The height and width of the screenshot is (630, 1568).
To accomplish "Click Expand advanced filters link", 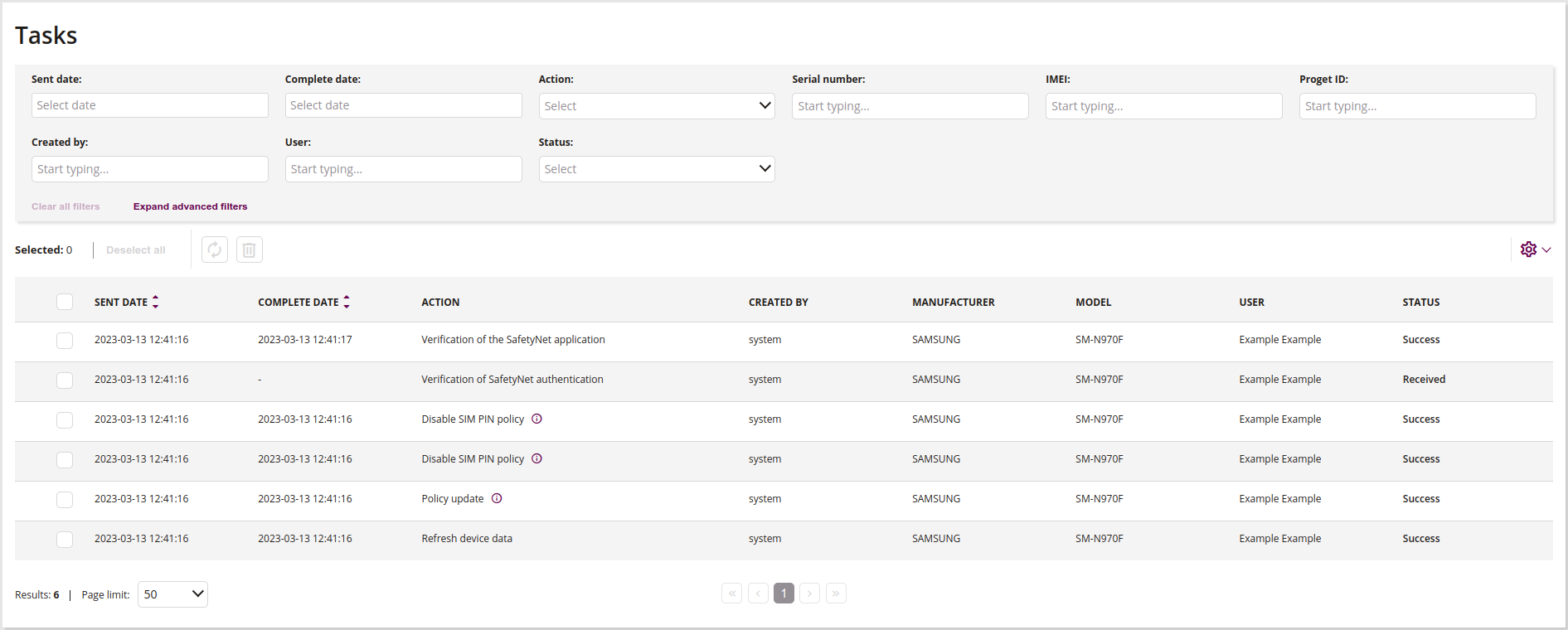I will 190,206.
